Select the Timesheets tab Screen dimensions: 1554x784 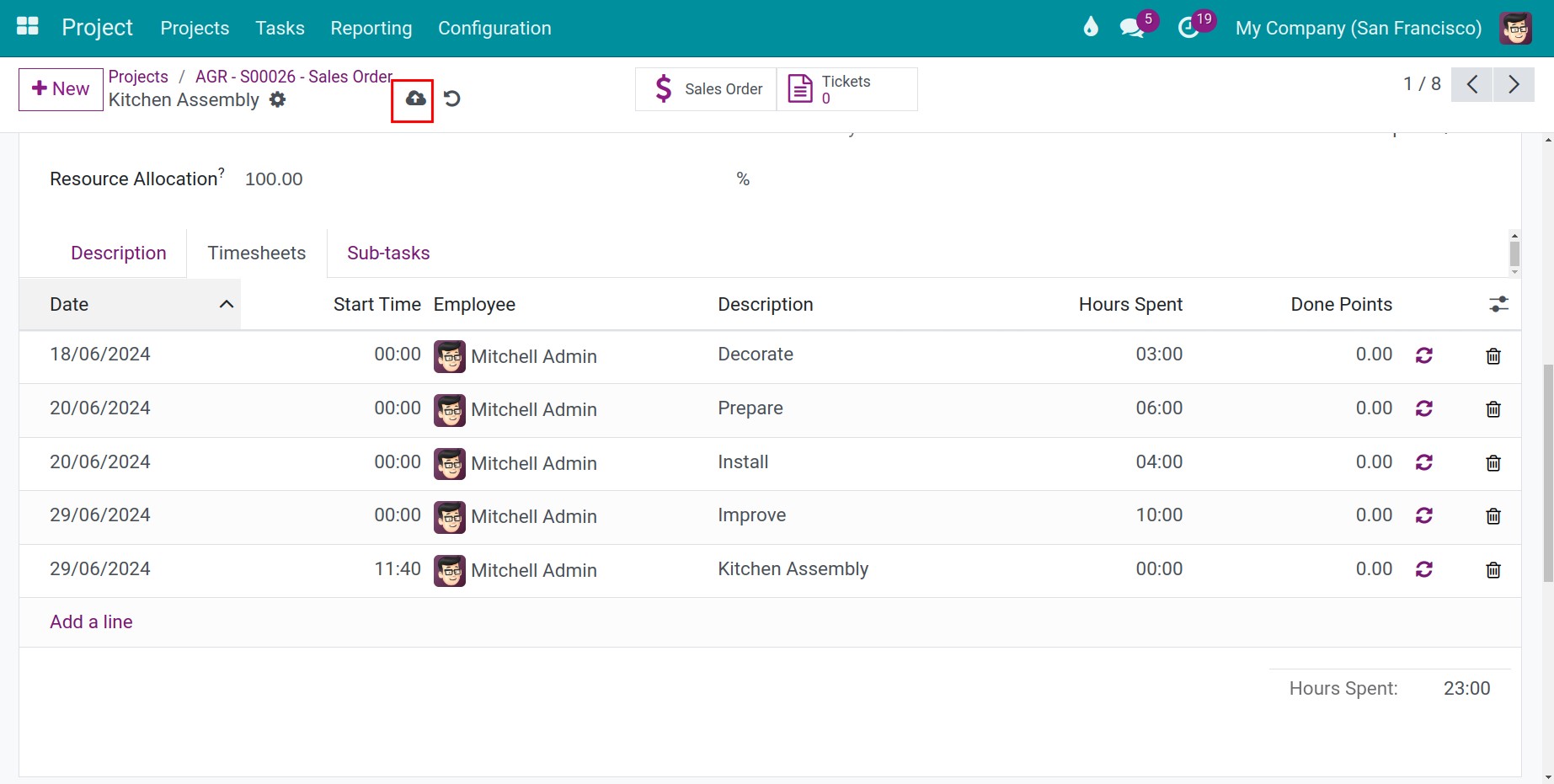[257, 253]
